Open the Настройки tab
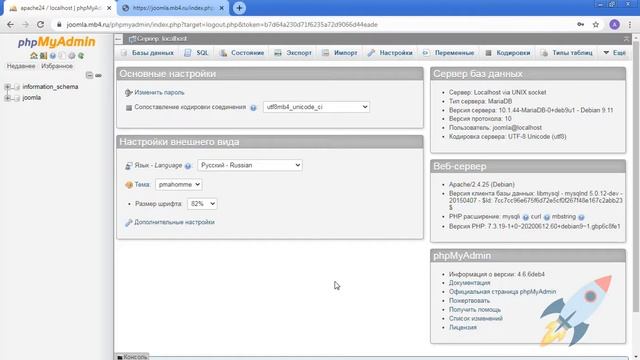The height and width of the screenshot is (360, 640). click(390, 53)
